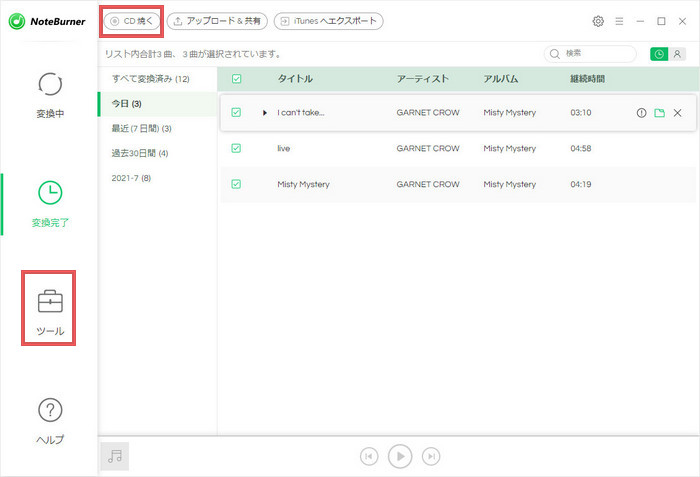
Task: Open the 変換中 converting section
Action: pos(50,95)
